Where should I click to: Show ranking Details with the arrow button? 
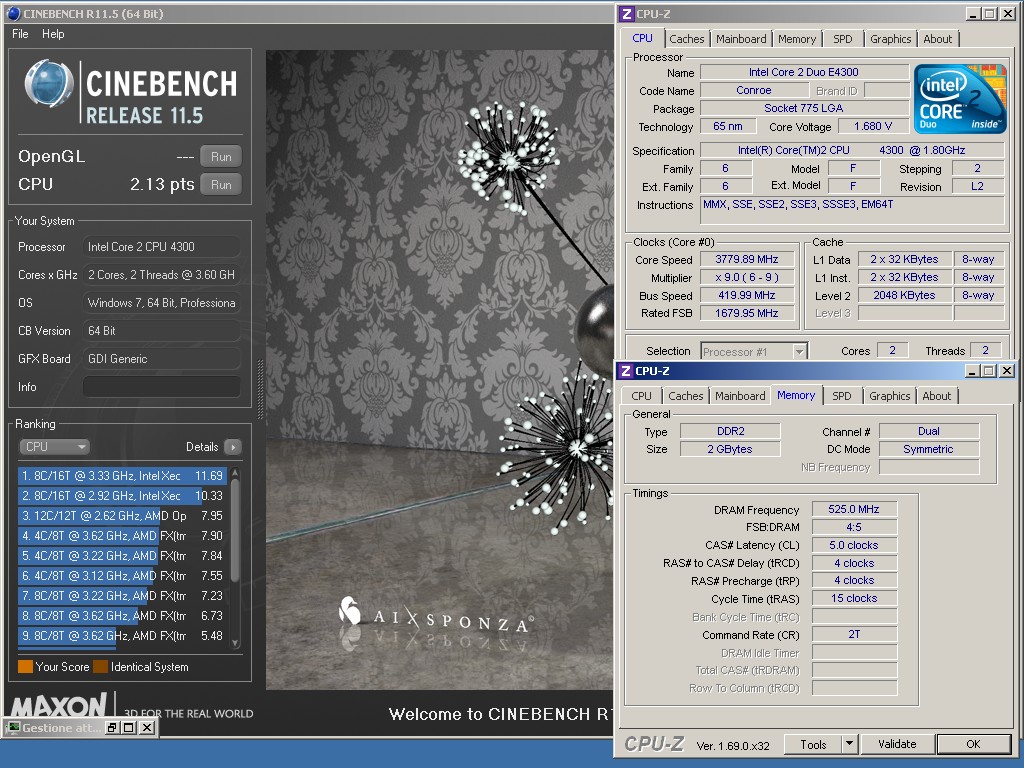(x=232, y=447)
